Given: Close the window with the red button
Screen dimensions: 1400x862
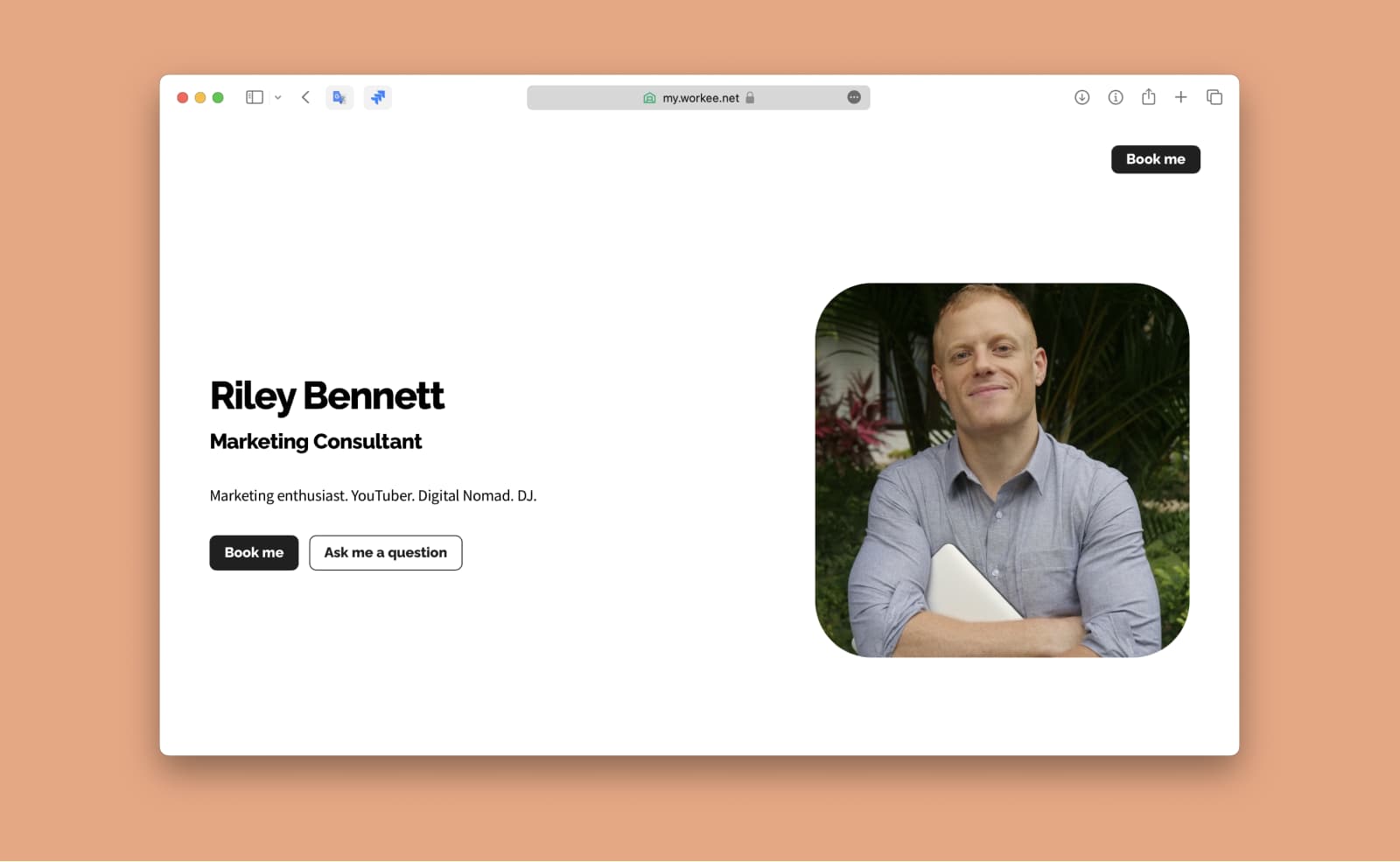Looking at the screenshot, I should coord(183,97).
